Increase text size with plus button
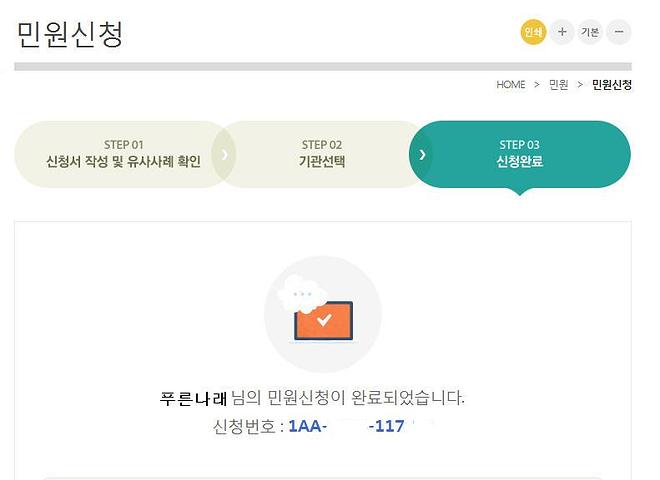Screen dimensions: 660x480 pyautogui.click(x=562, y=32)
